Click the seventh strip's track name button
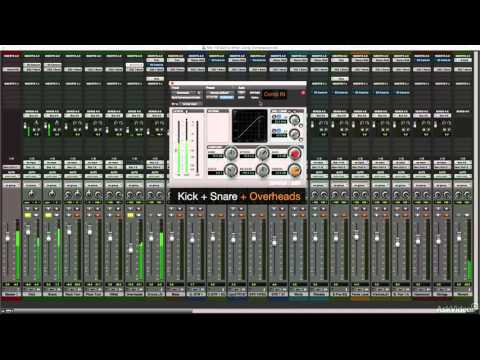 (x=135, y=294)
